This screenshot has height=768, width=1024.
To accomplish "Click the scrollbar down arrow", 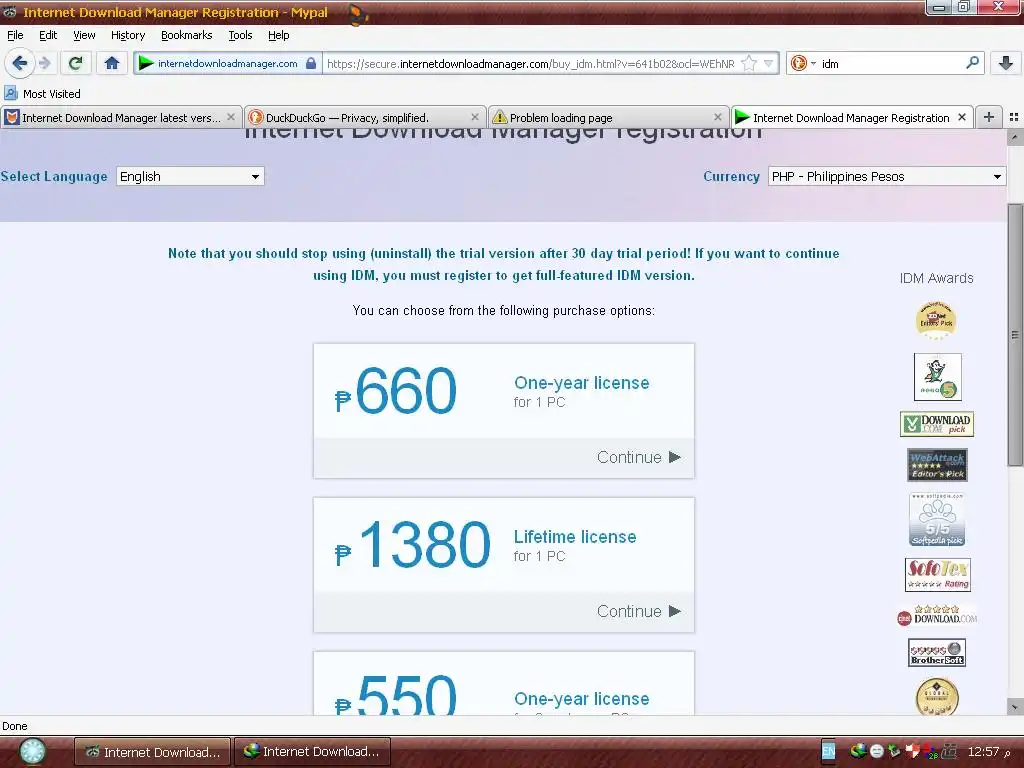I will click(1015, 707).
